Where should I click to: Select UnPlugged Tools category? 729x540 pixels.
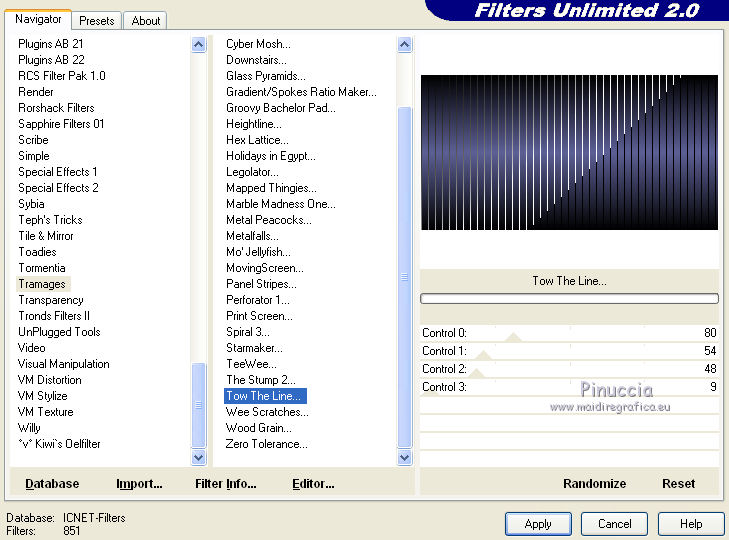[59, 332]
